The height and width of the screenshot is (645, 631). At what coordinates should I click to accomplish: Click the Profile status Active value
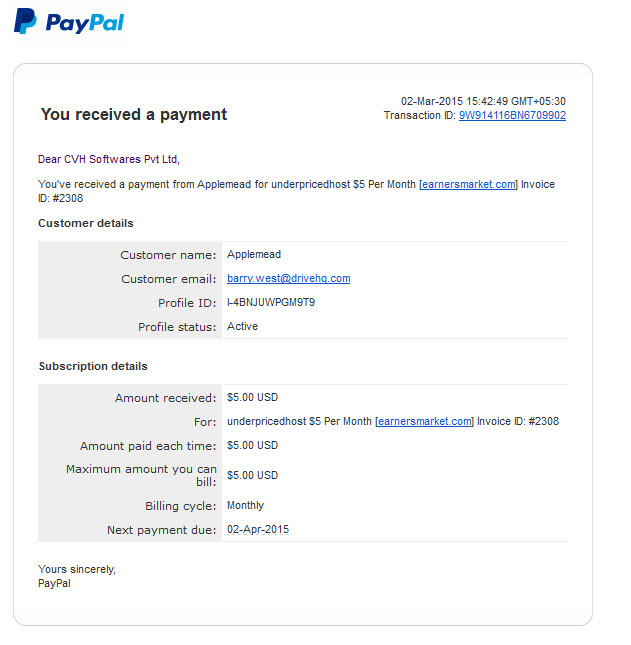(242, 326)
